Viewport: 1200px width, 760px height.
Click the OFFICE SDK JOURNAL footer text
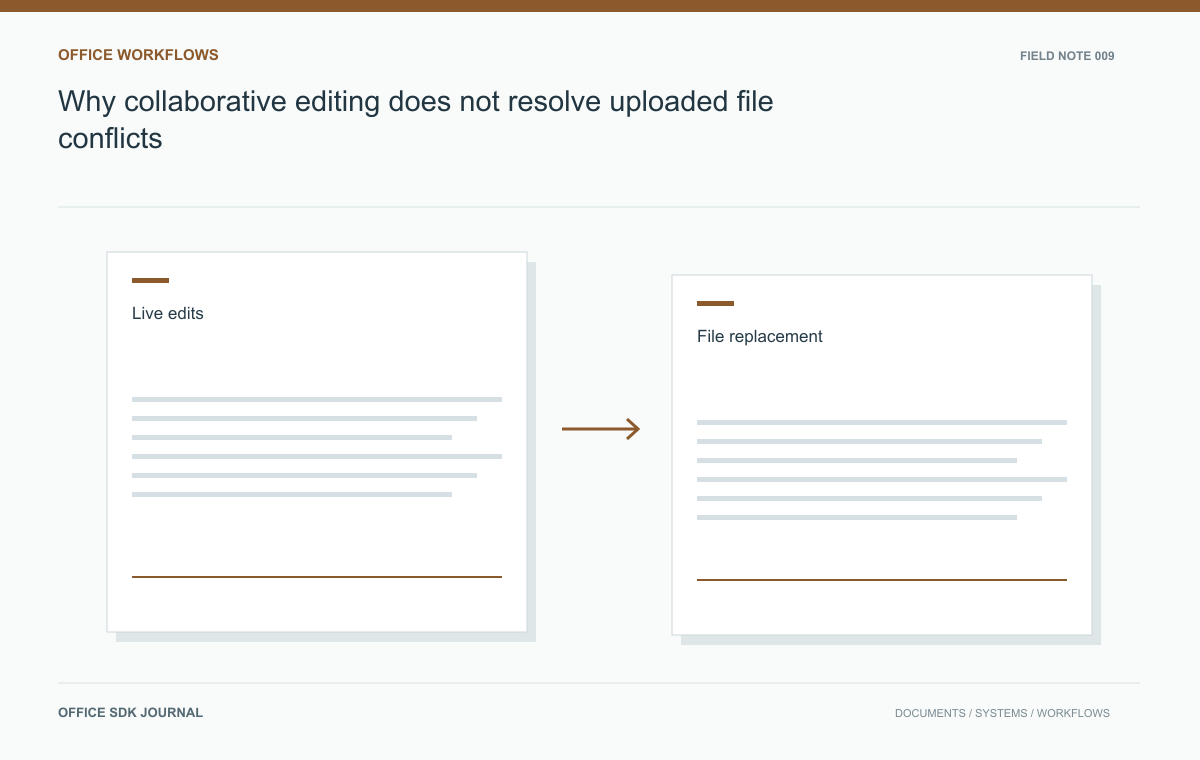[x=131, y=713]
